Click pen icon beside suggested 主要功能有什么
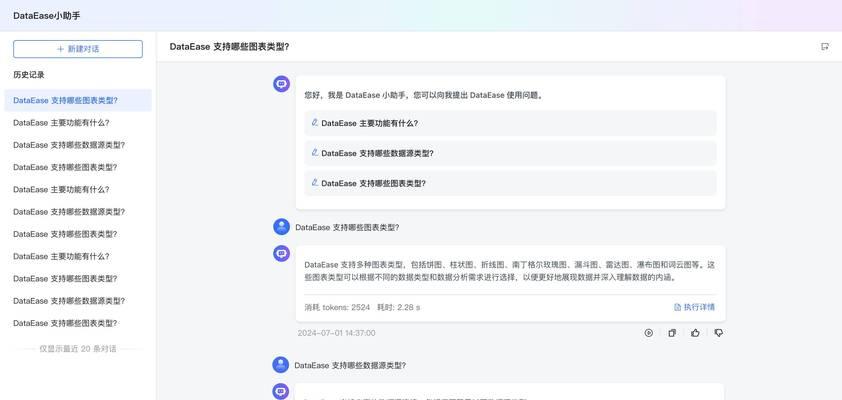Image resolution: width=842 pixels, height=400 pixels. click(315, 122)
